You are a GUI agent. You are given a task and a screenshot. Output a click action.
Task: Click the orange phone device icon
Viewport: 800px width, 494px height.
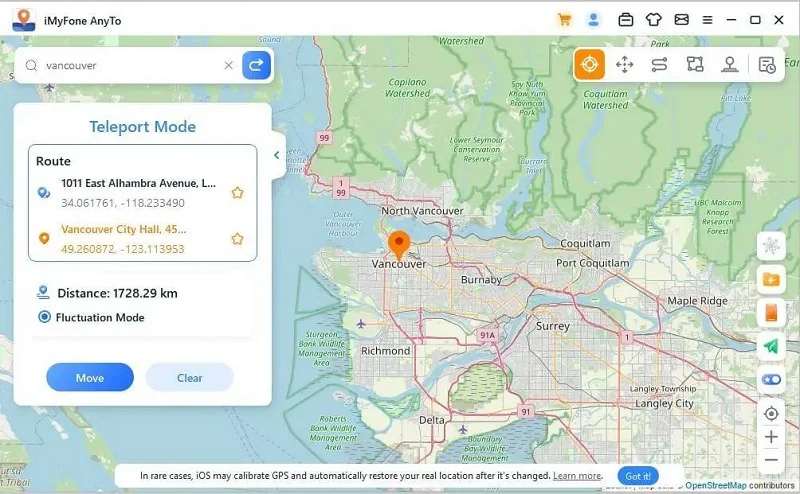pos(771,312)
